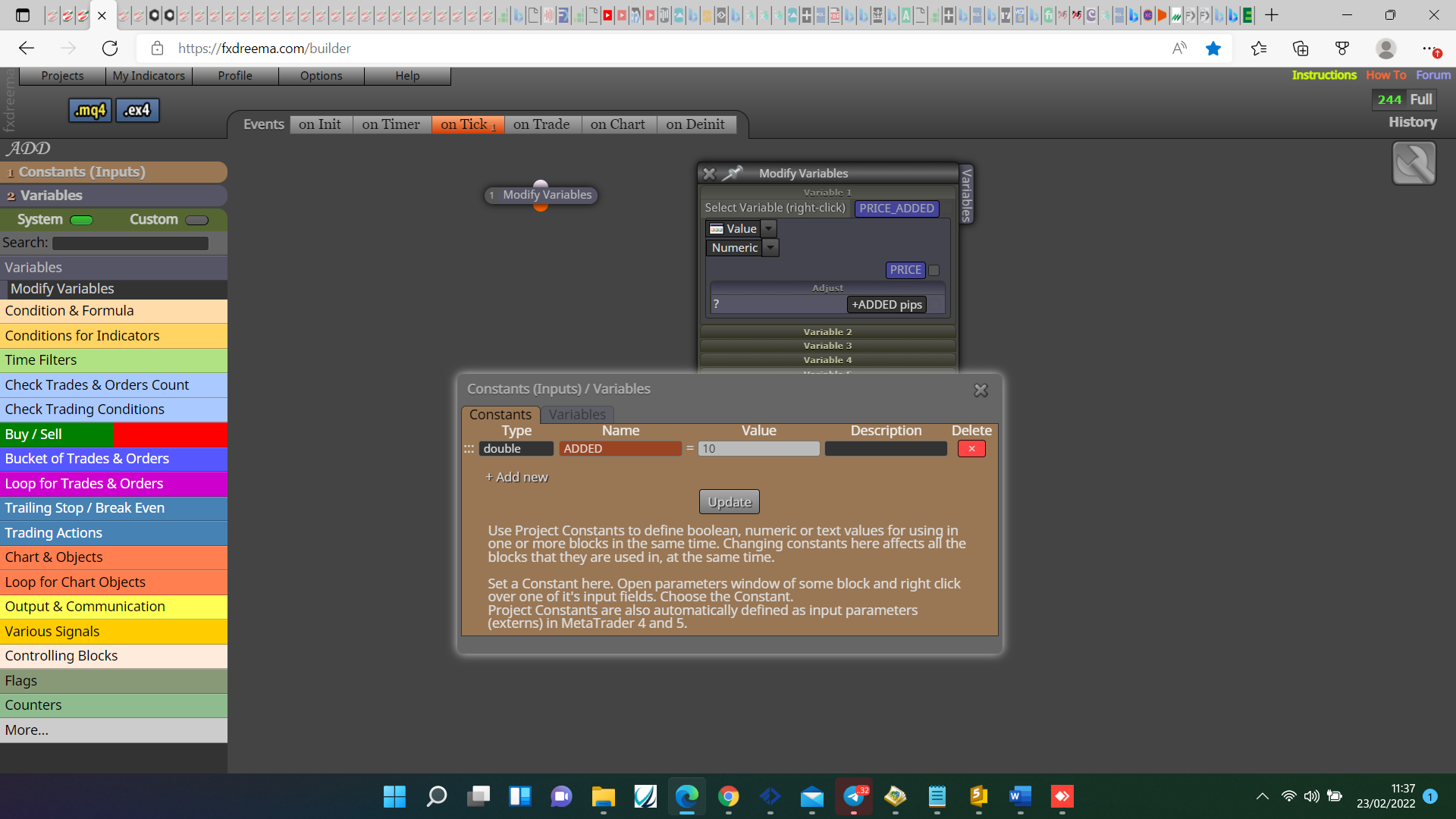Open the Profile menu
Viewport: 1456px width, 819px height.
coord(235,76)
